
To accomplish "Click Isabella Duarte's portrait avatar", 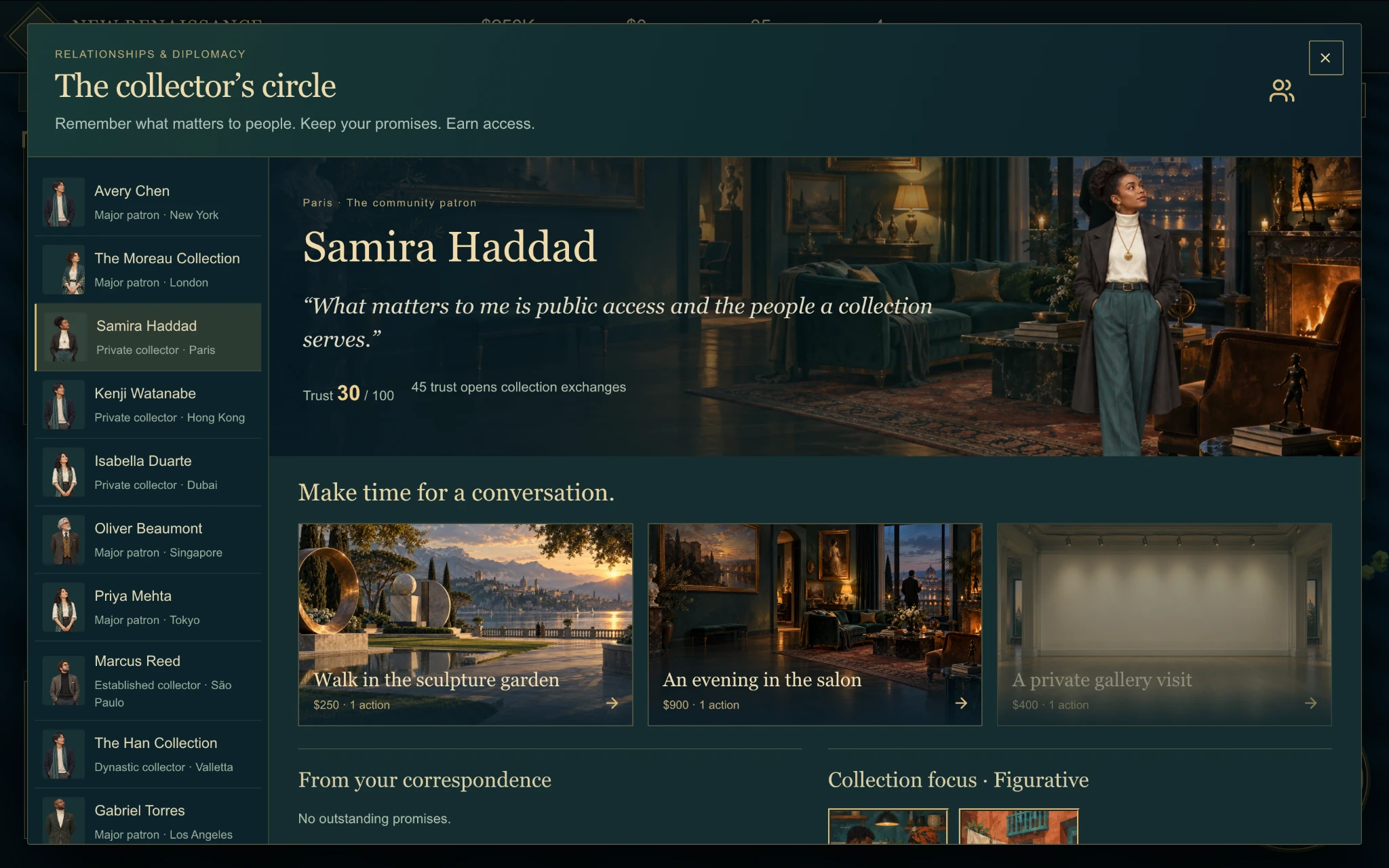I will (64, 472).
